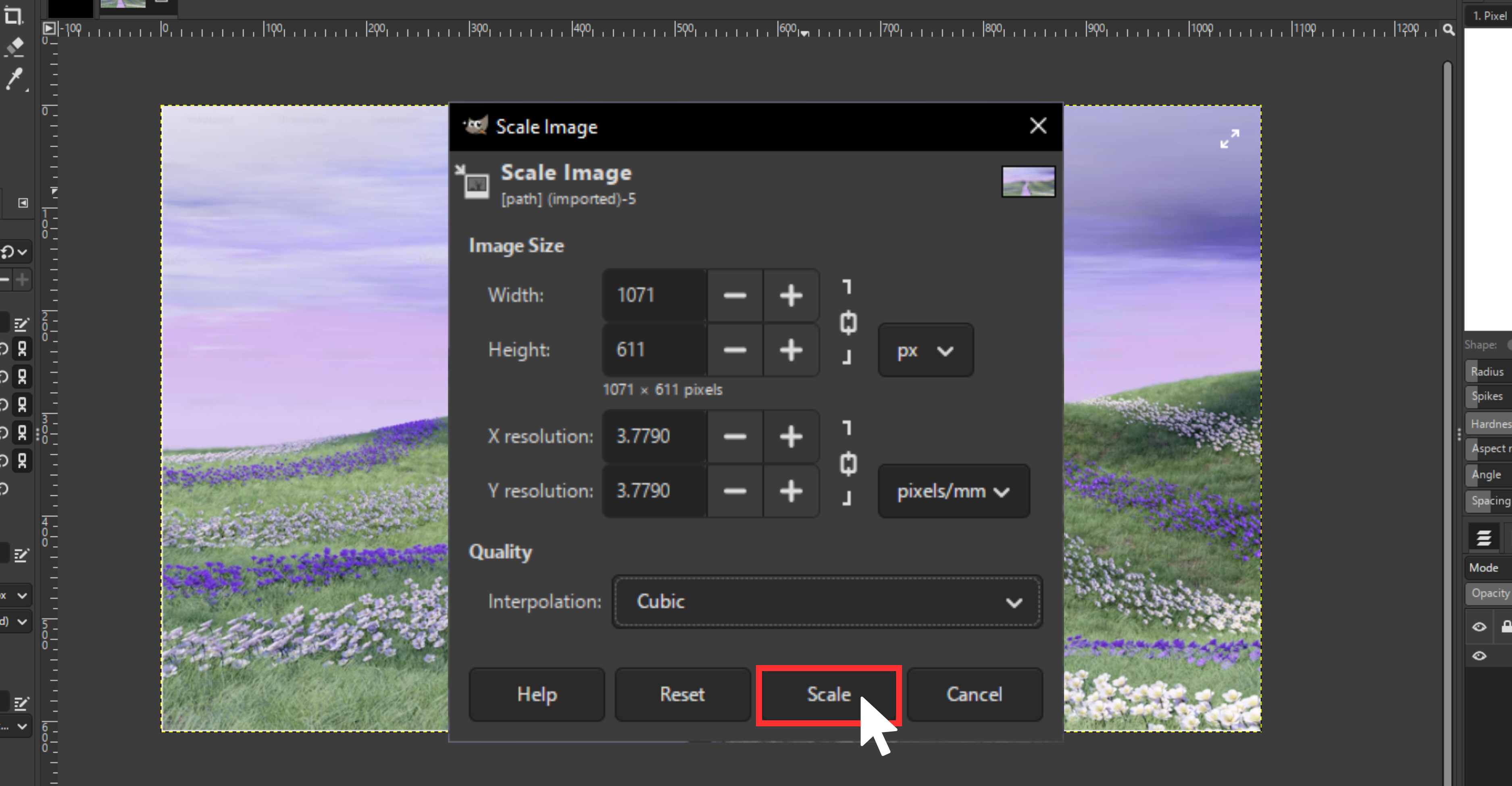Select the Crop tool icon

[13, 15]
